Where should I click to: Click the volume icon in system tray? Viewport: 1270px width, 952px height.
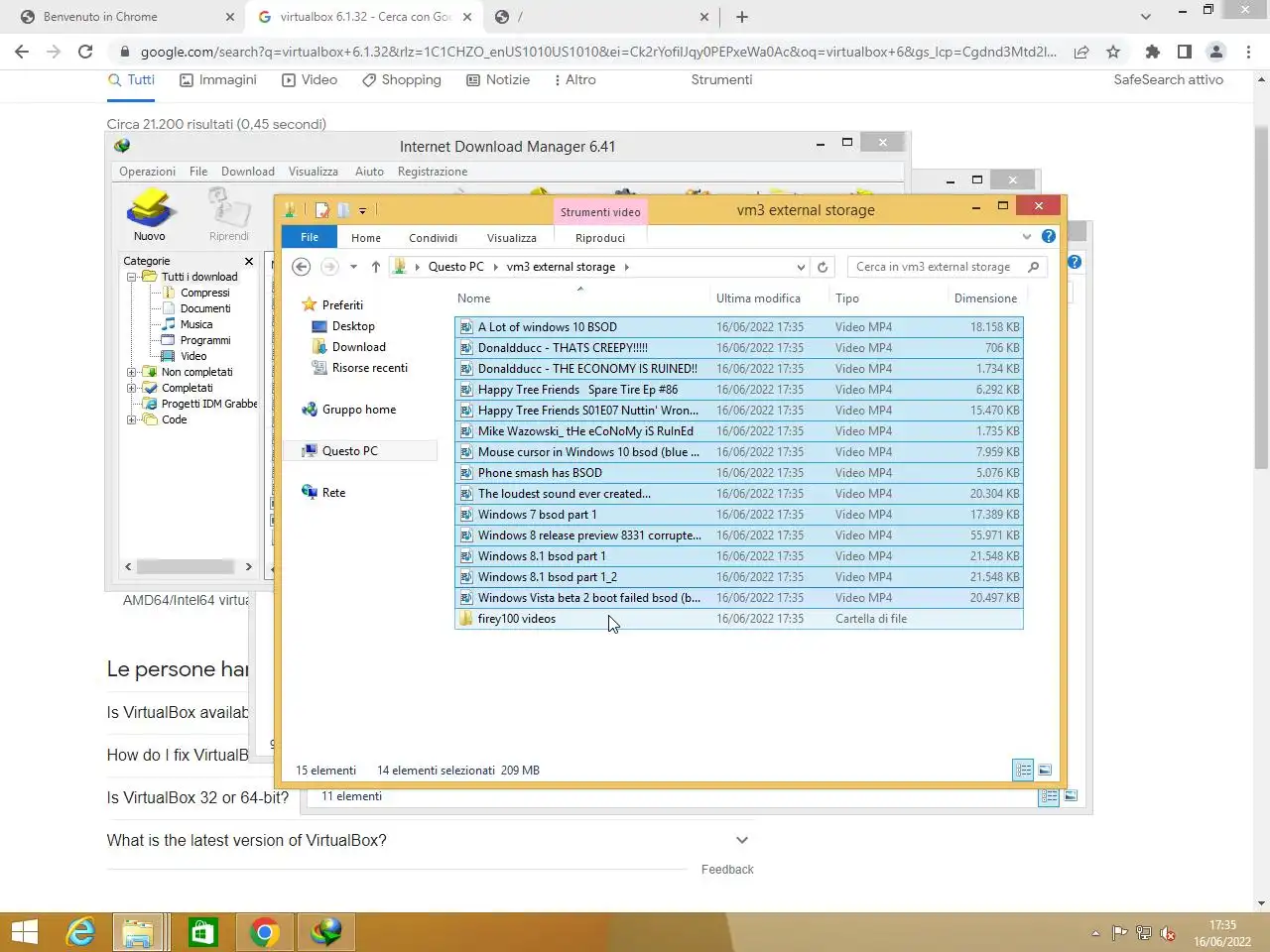1169,933
